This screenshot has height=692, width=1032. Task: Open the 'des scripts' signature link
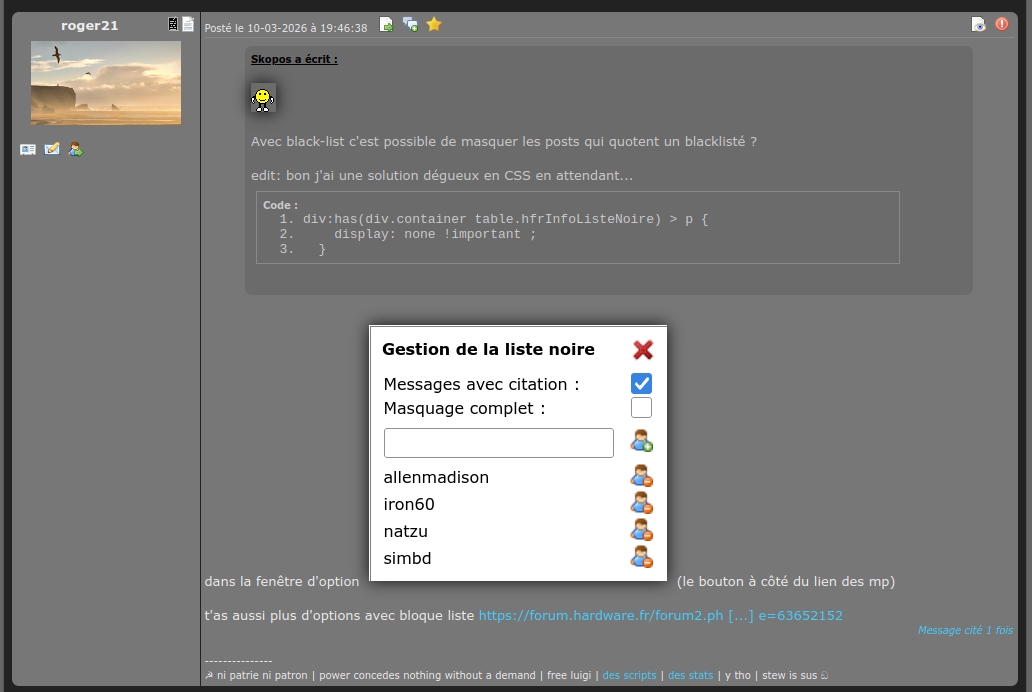click(629, 675)
